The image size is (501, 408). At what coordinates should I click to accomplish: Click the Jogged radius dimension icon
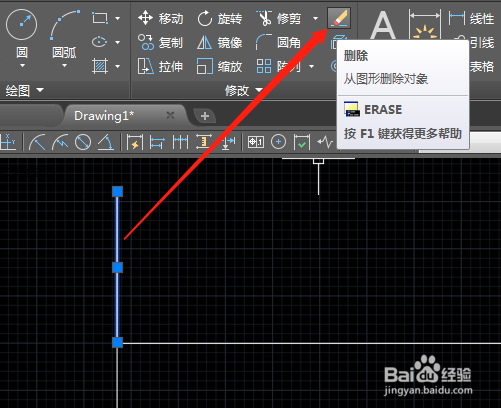(60, 142)
